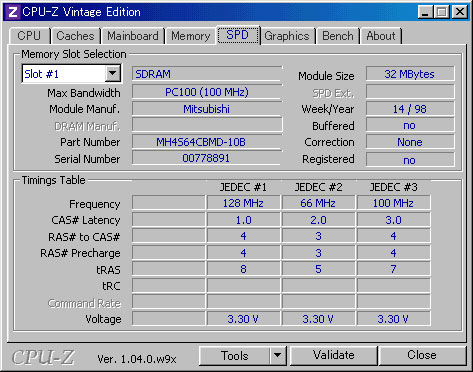Viewport: 473px width, 372px height.
Task: Click JEDEC #3 tRAS value 7
Action: click(x=393, y=269)
